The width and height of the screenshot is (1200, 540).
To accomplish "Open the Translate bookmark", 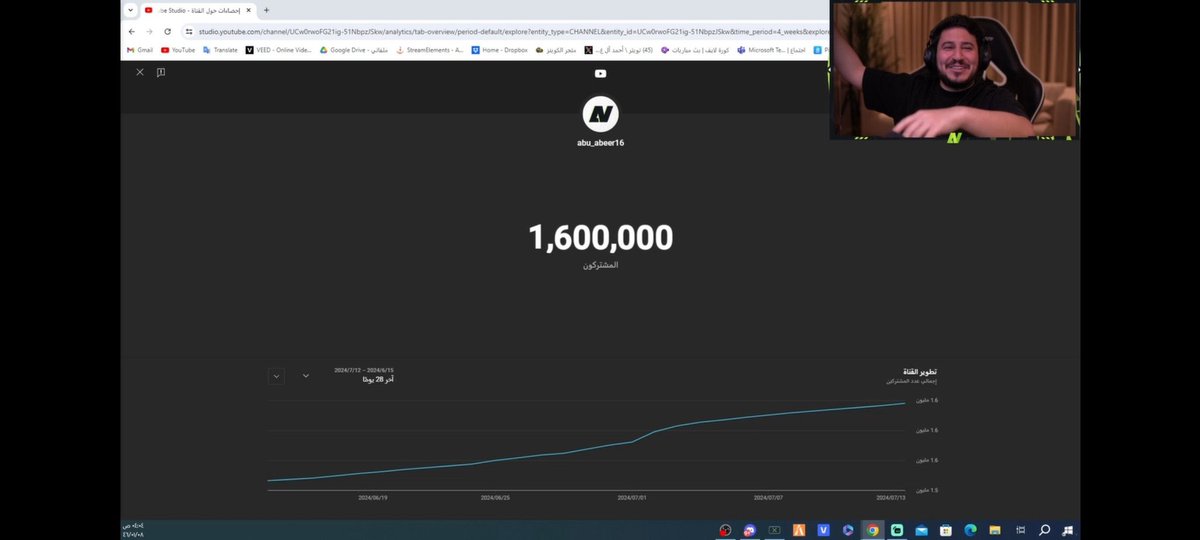I will pyautogui.click(x=220, y=50).
